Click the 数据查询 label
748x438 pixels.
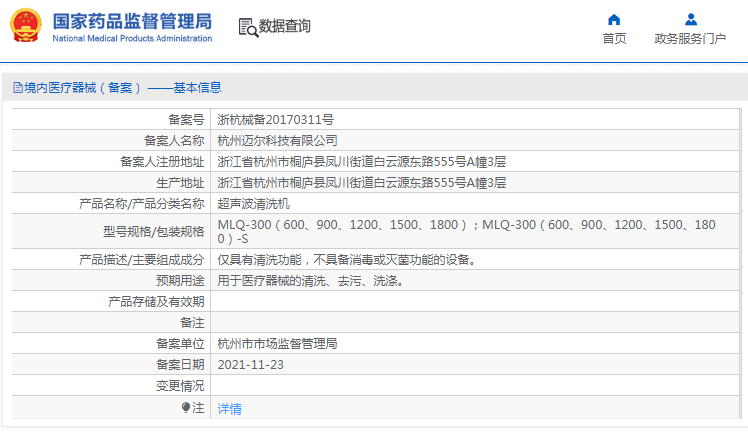pyautogui.click(x=285, y=26)
